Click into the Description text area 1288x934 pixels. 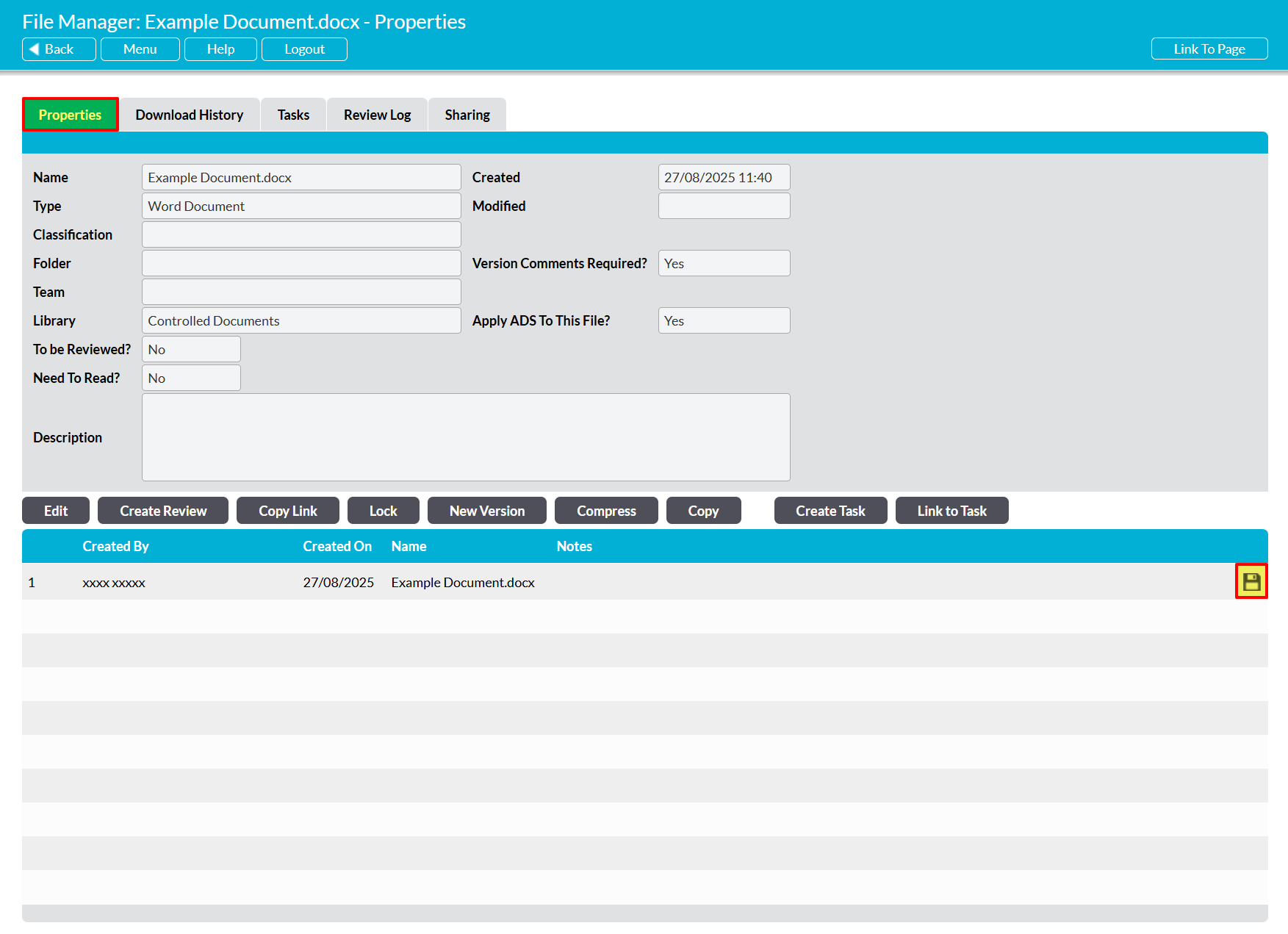(x=465, y=437)
